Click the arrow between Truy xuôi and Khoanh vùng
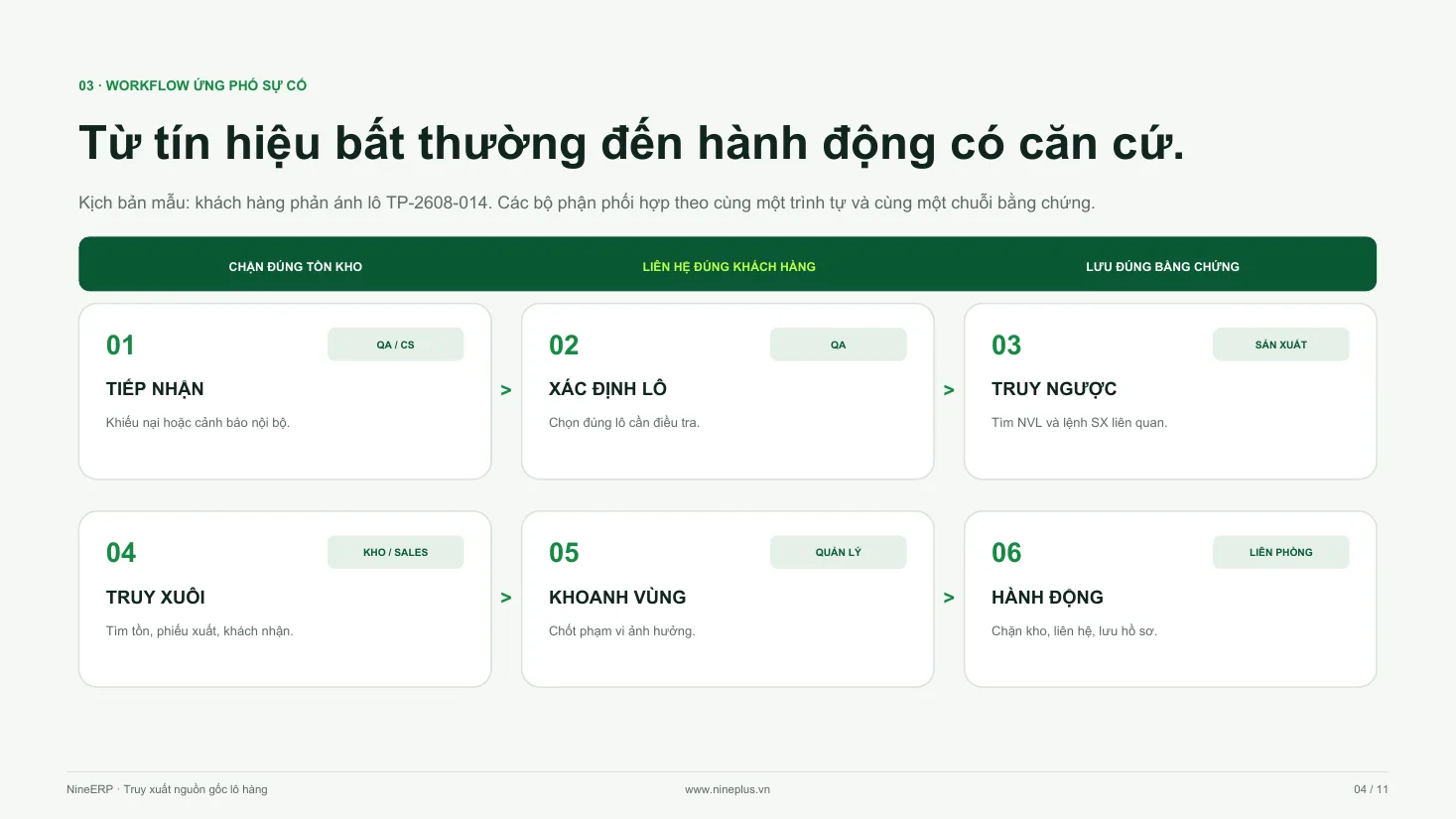 (x=506, y=598)
